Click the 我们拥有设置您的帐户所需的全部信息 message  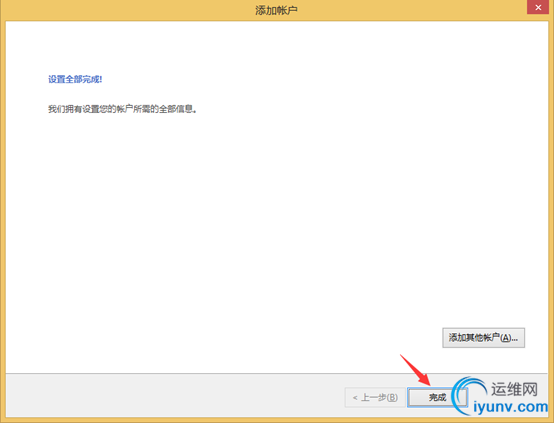(x=122, y=109)
